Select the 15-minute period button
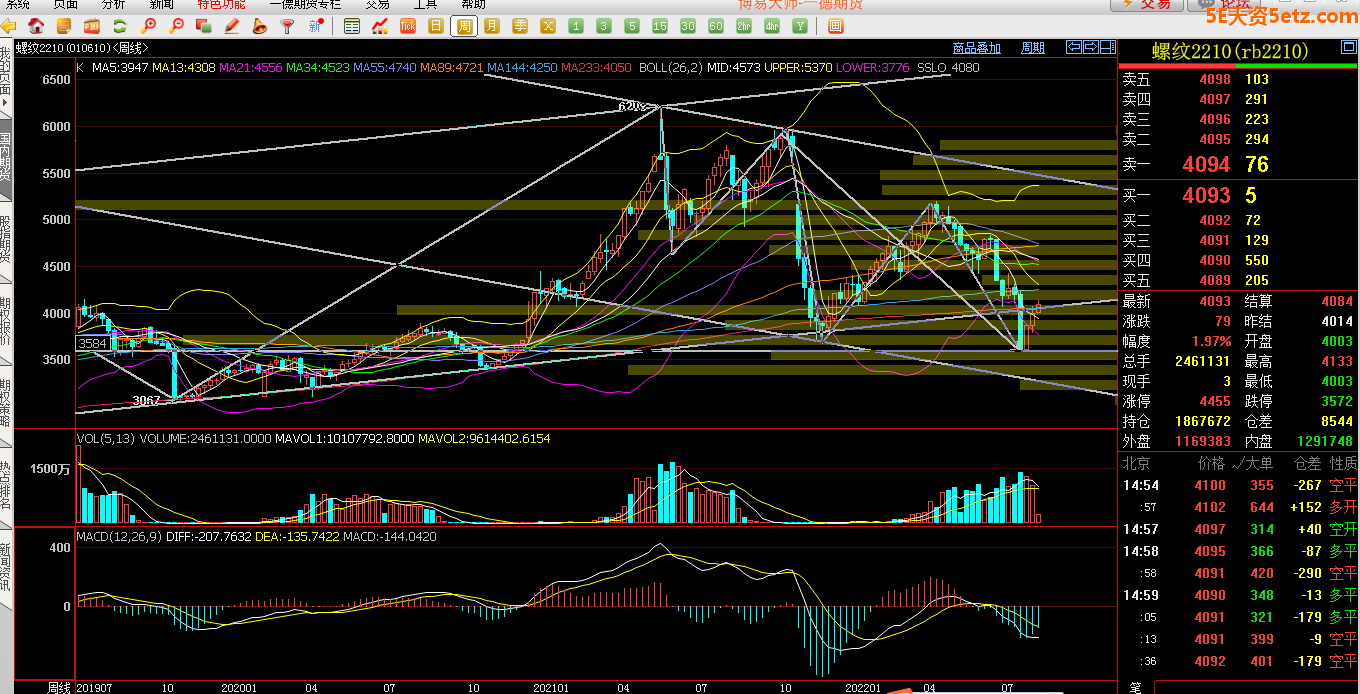The height and width of the screenshot is (694, 1360). click(660, 26)
